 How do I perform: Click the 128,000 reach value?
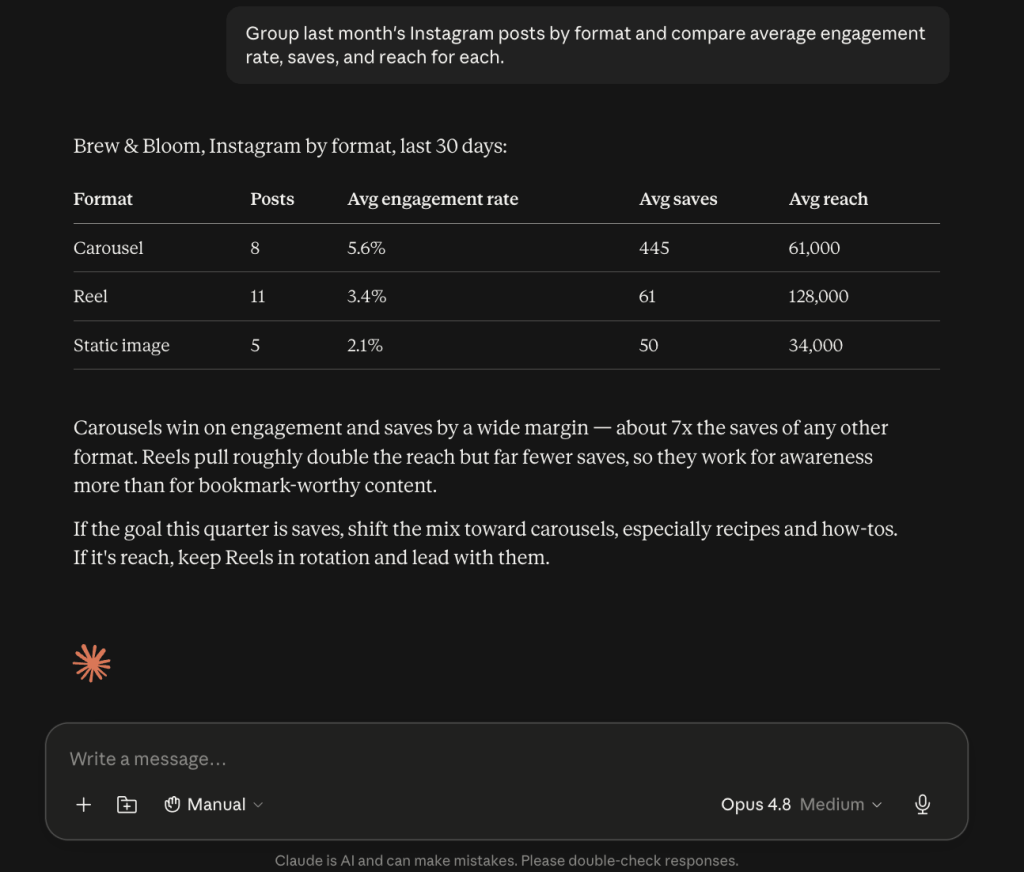pyautogui.click(x=818, y=297)
